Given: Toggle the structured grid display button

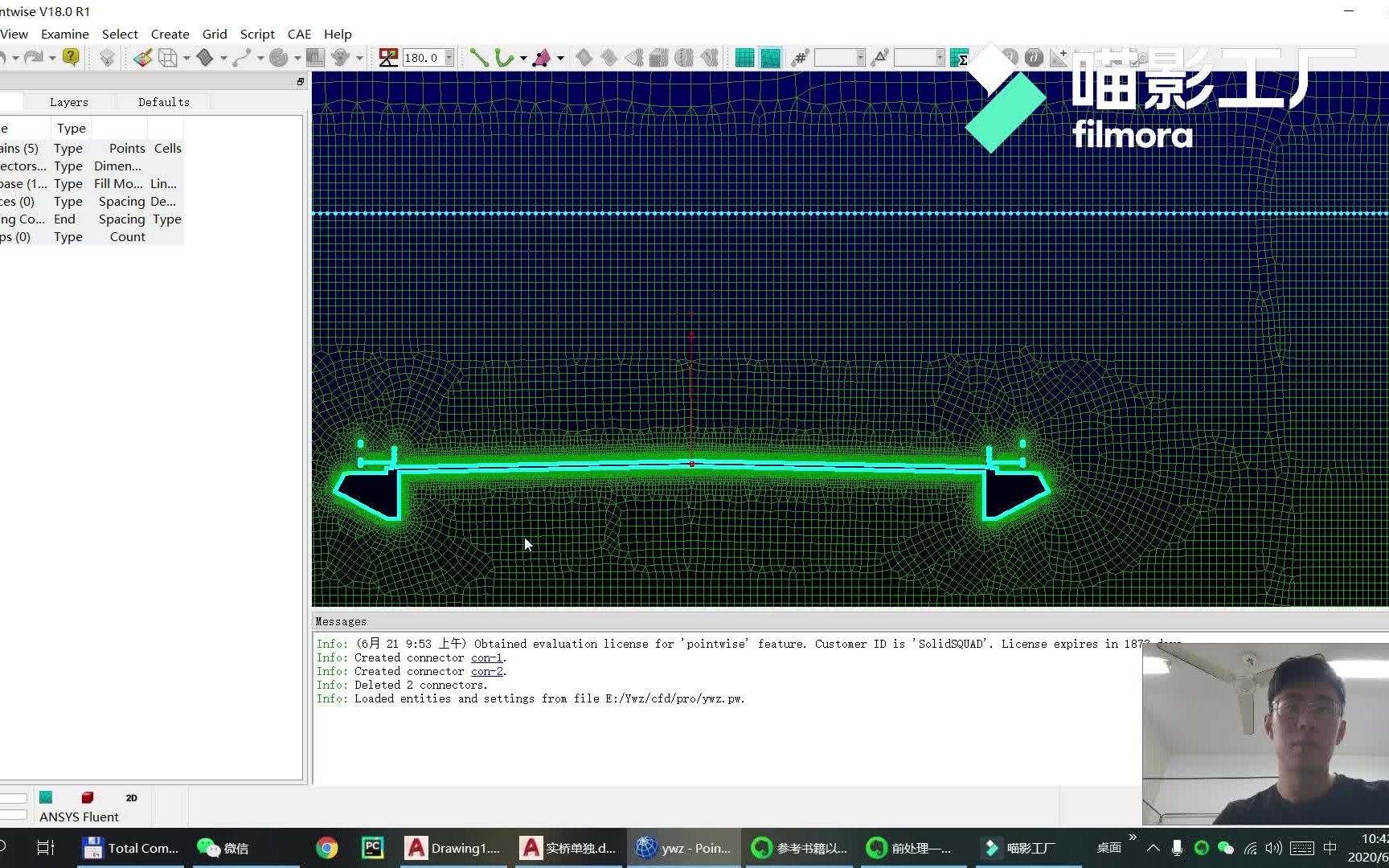Looking at the screenshot, I should coord(744,57).
